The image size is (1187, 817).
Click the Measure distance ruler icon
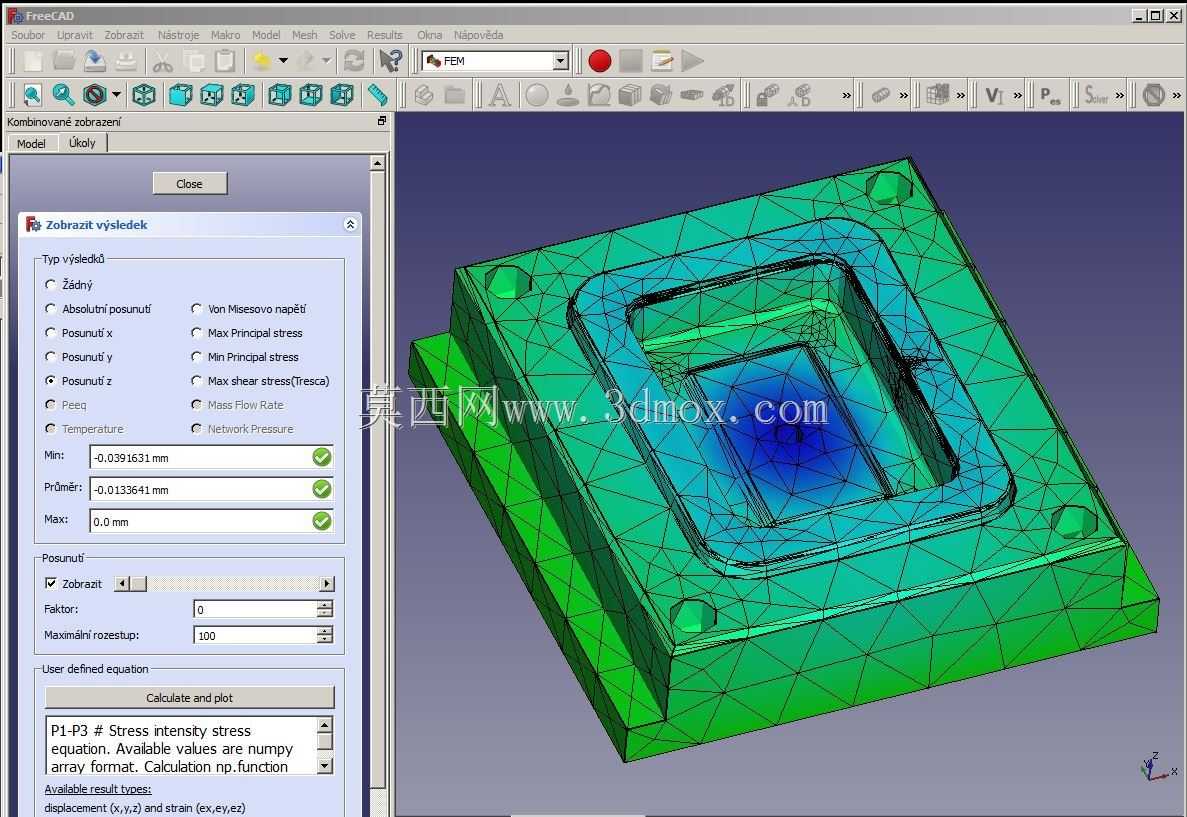pos(378,95)
